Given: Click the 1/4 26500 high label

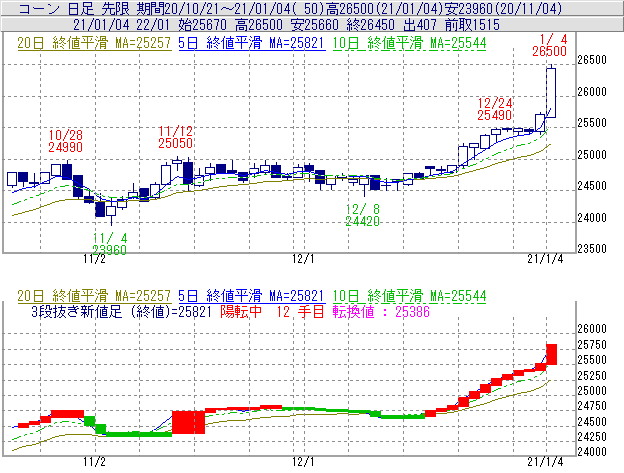Looking at the screenshot, I should tap(549, 45).
